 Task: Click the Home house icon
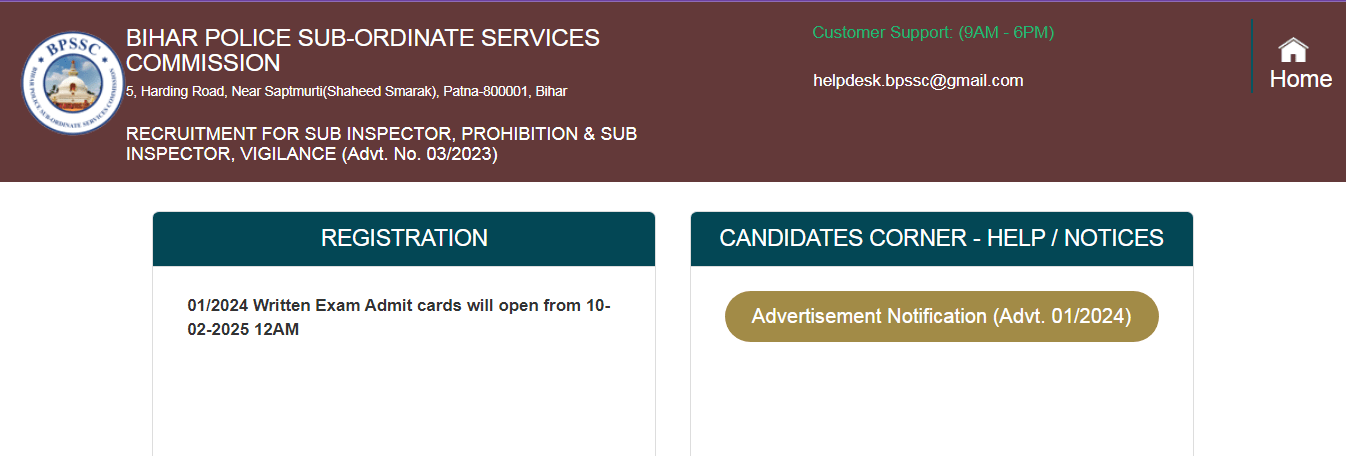point(1293,48)
